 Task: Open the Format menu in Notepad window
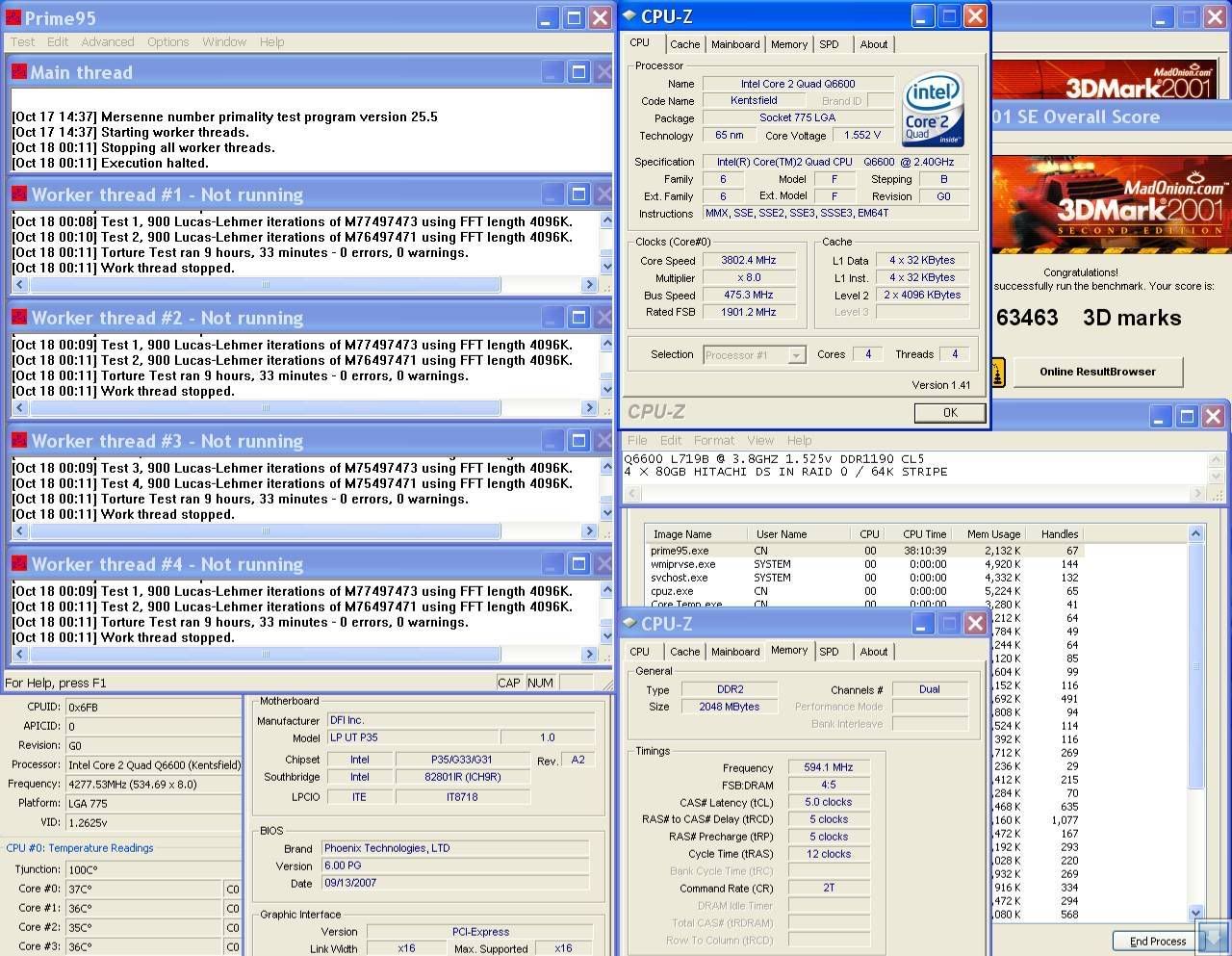713,440
